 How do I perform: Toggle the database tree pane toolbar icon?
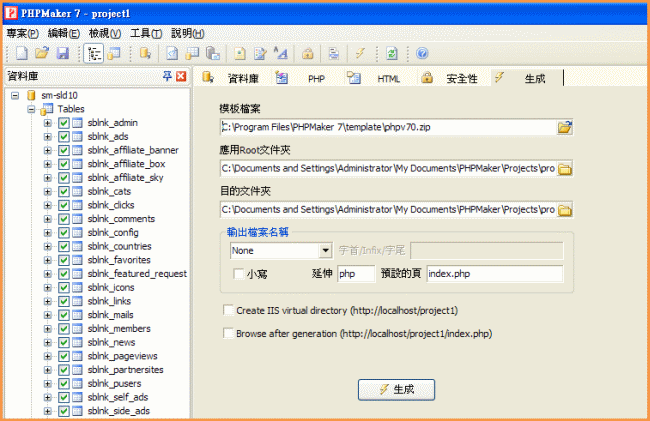pyautogui.click(x=94, y=53)
